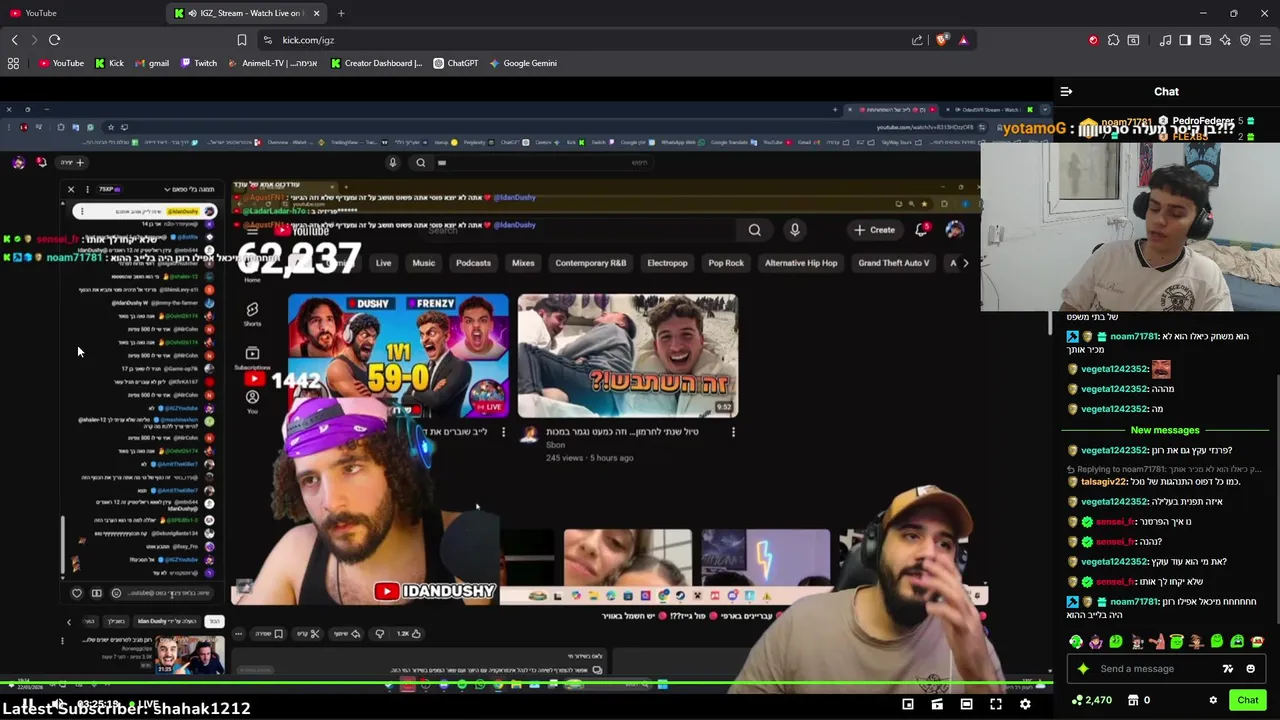Image resolution: width=1280 pixels, height=720 pixels.
Task: Open the gmail bookmark
Action: tap(152, 63)
